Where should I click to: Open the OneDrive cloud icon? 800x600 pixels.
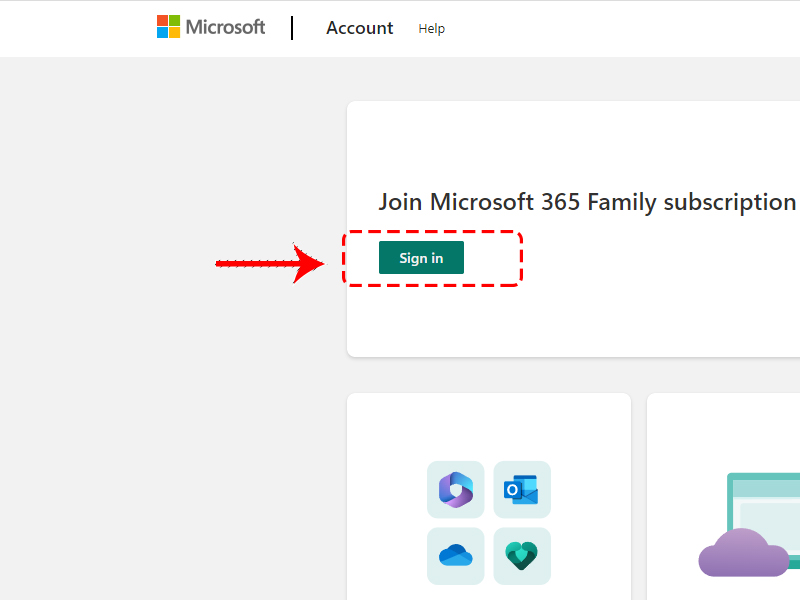(x=456, y=556)
